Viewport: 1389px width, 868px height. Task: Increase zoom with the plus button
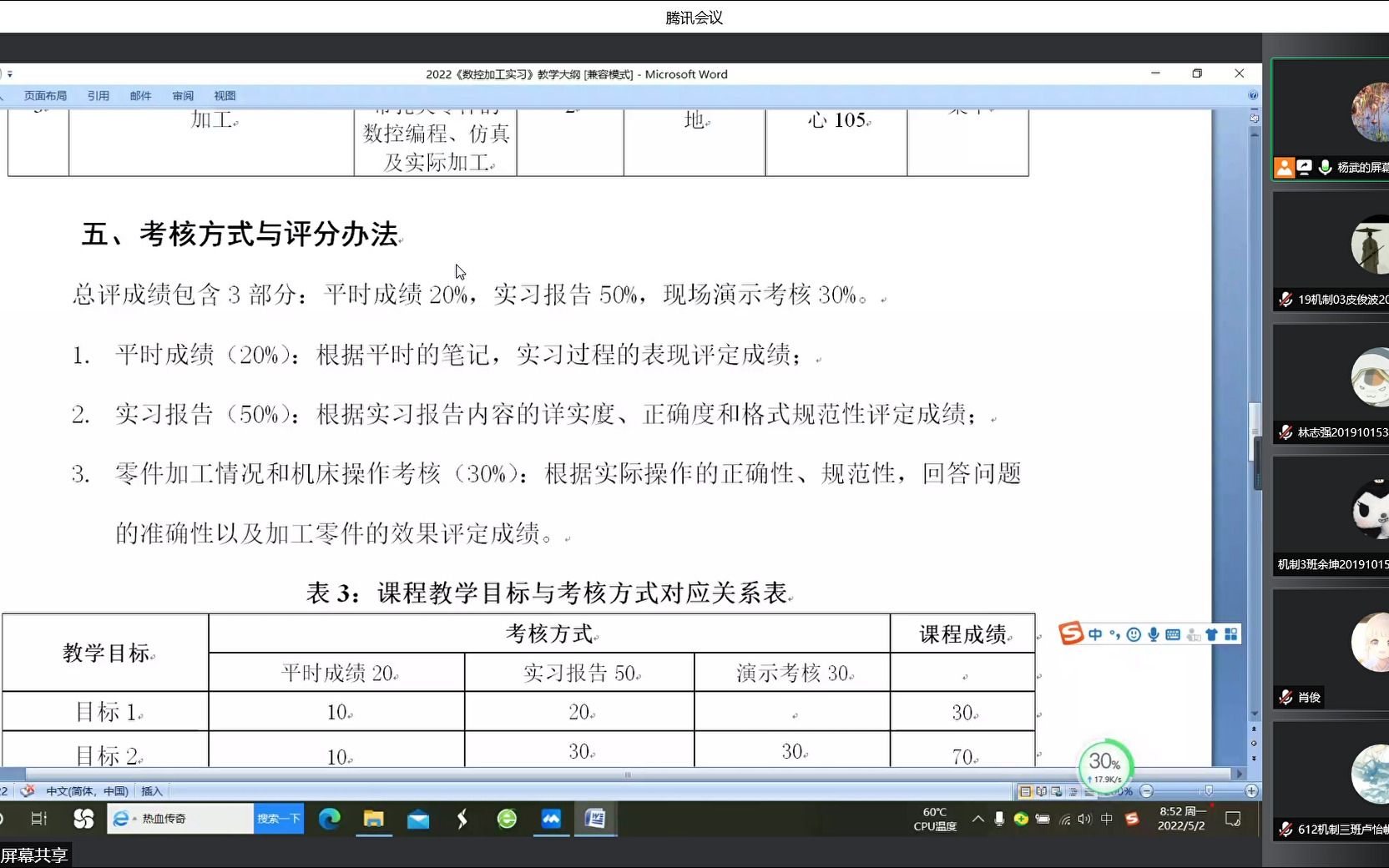pos(1253,791)
